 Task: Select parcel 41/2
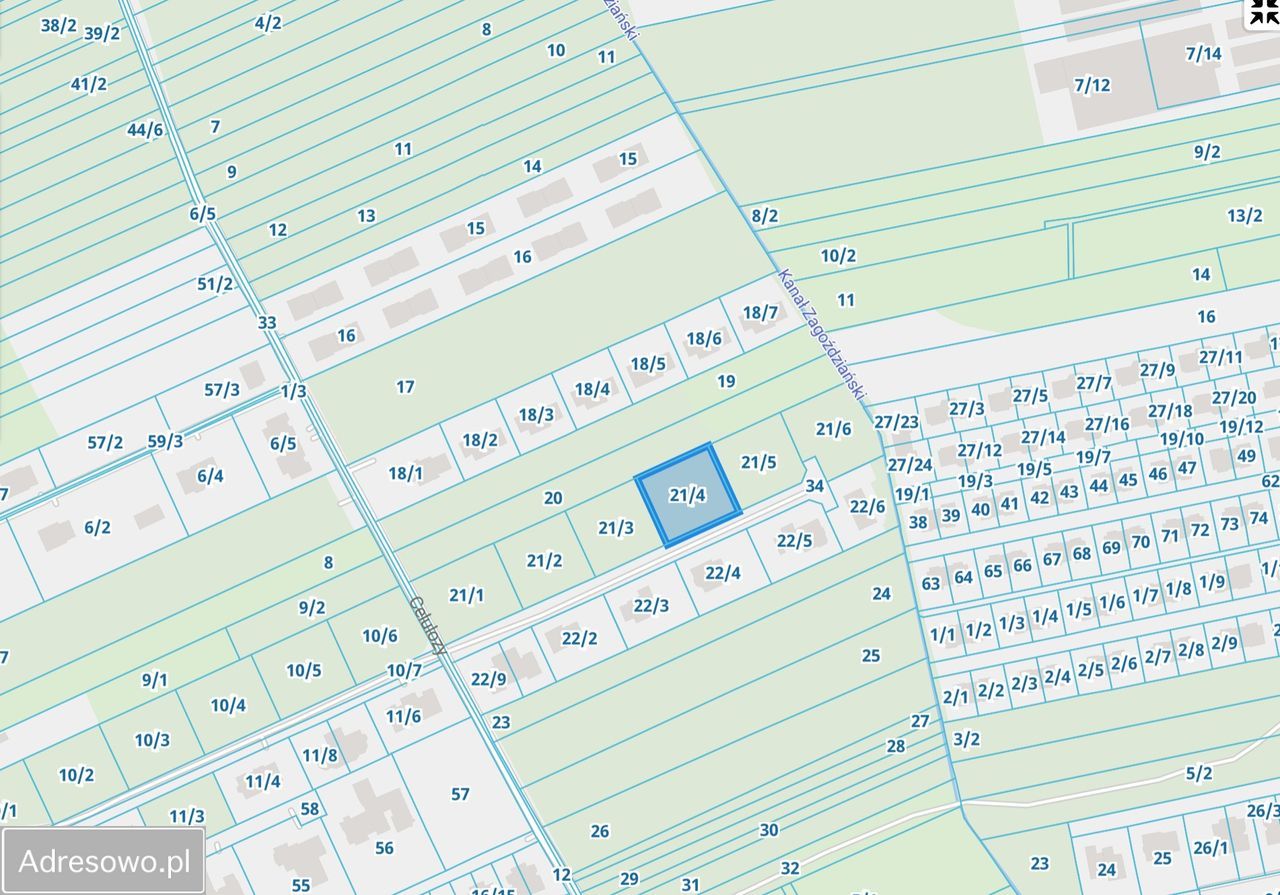(88, 84)
